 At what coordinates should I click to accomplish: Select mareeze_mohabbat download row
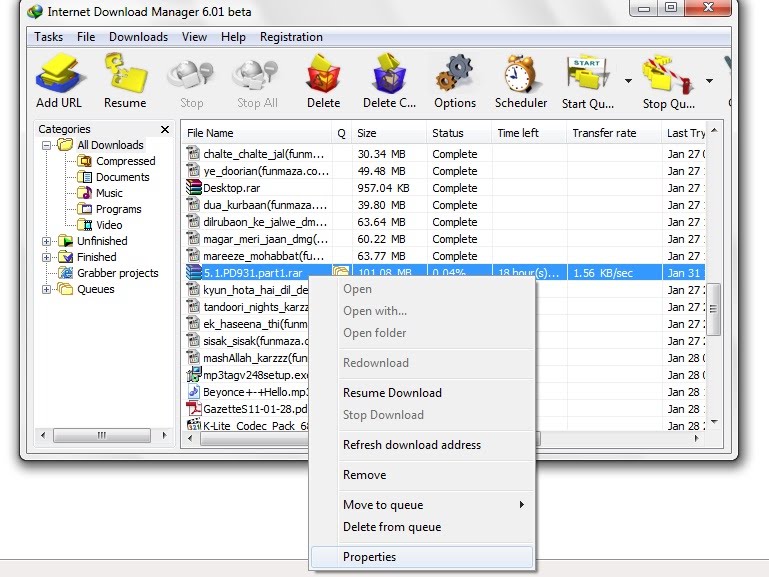[444, 256]
